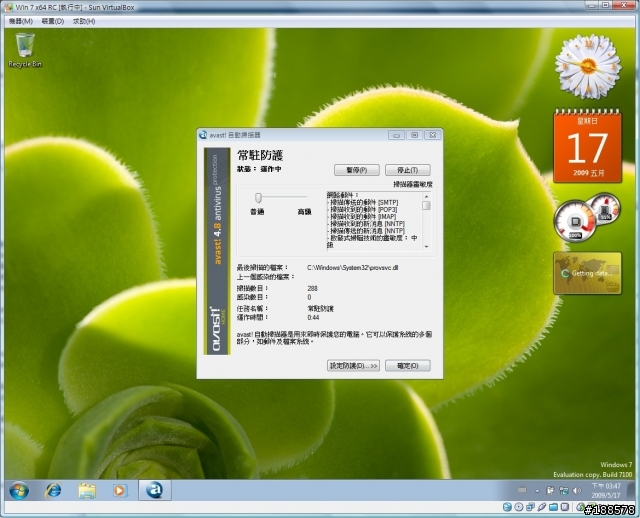Click the calendar gadget showing 17
Image resolution: width=640 pixels, height=518 pixels.
(588, 146)
